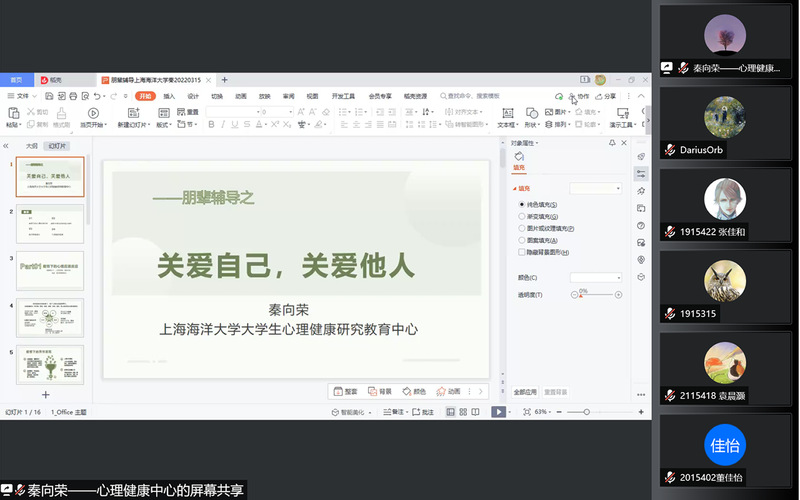Viewport: 800px width, 500px height.
Task: Start slideshow from current slide icon
Action: [x=92, y=114]
